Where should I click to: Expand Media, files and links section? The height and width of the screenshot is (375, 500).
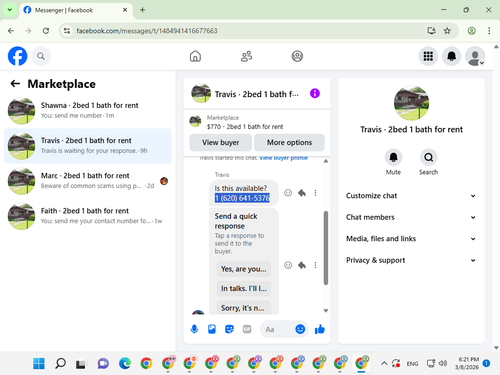(x=411, y=239)
